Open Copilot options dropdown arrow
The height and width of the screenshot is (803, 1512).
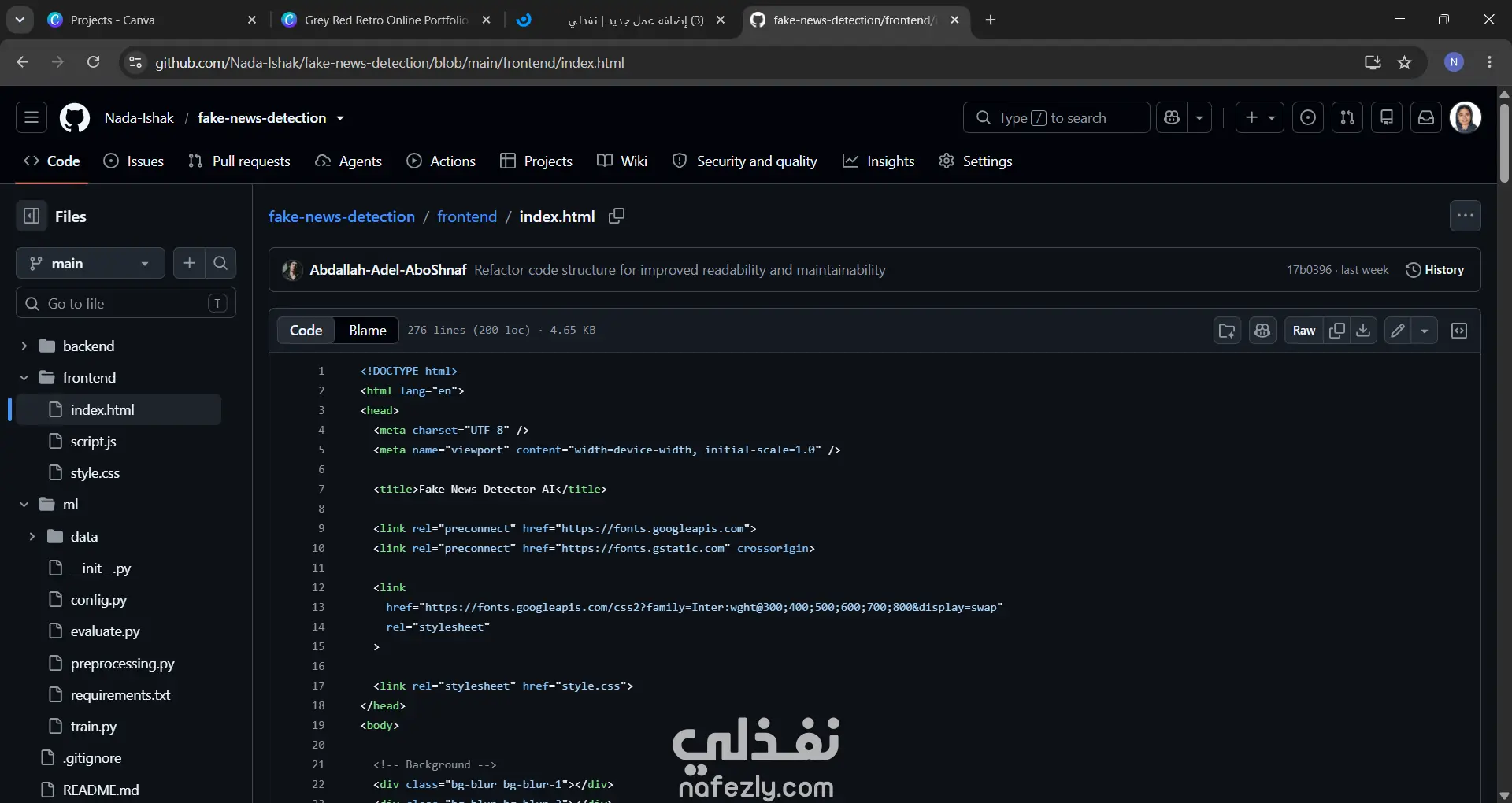[1199, 117]
